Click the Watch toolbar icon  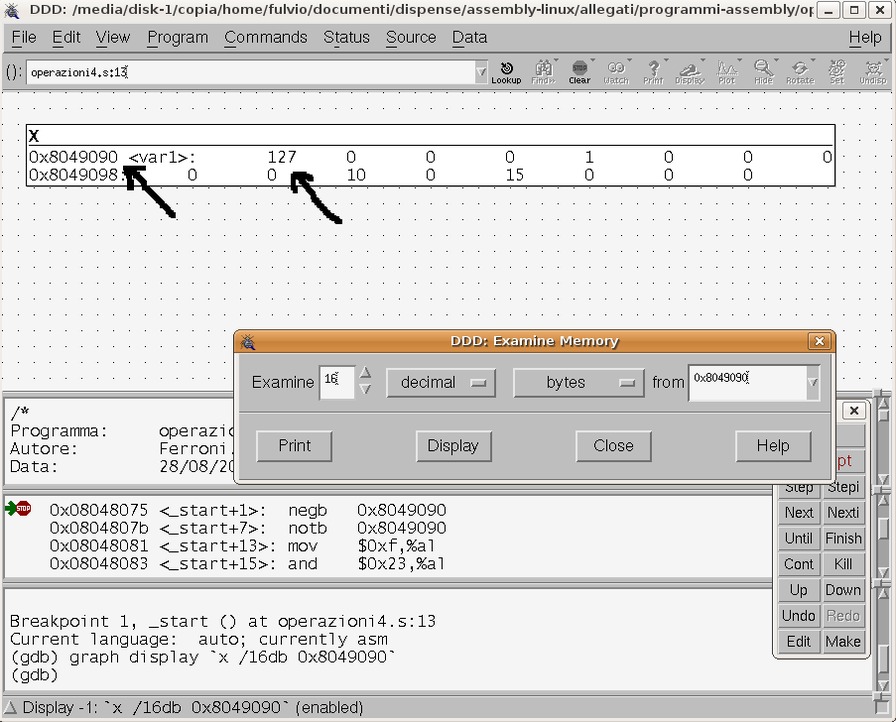(616, 73)
